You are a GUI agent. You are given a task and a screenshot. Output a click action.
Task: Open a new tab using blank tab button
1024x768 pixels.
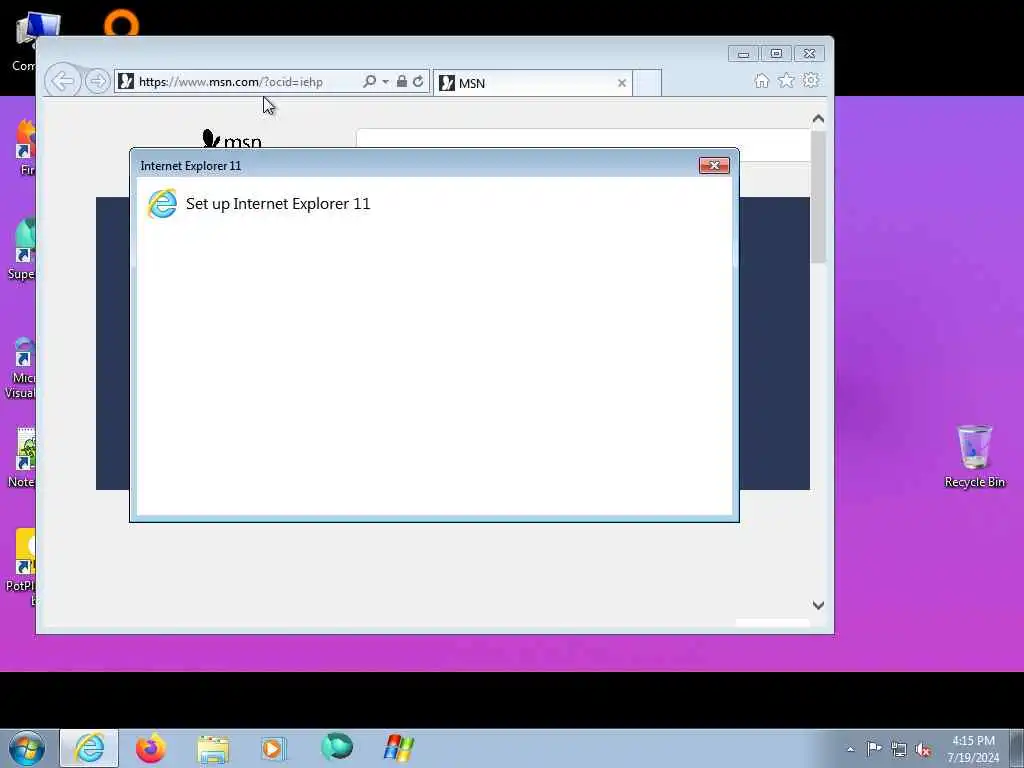(x=648, y=83)
